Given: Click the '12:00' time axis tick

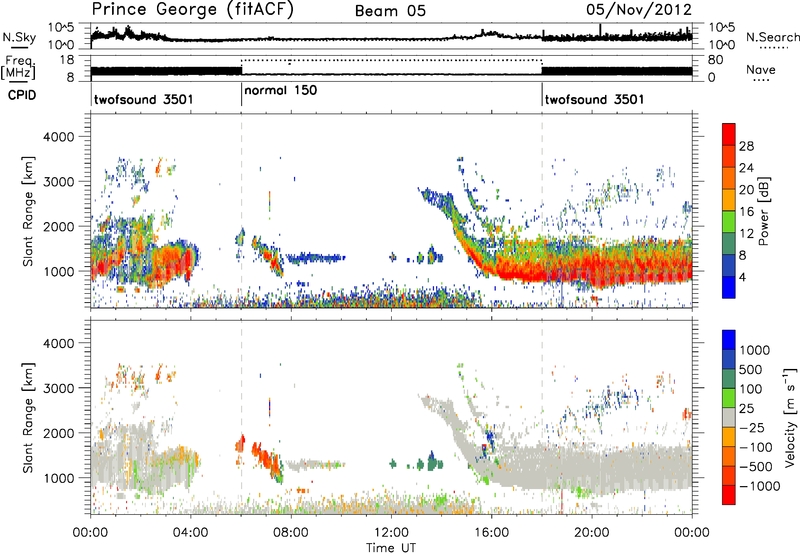Looking at the screenshot, I should click(x=391, y=532).
